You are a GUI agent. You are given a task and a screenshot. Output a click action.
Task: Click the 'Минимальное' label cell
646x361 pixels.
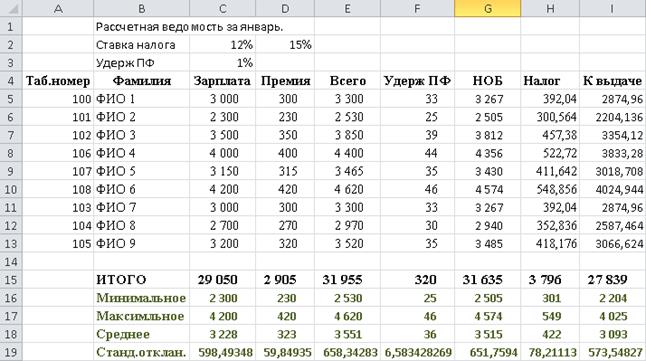[141, 298]
